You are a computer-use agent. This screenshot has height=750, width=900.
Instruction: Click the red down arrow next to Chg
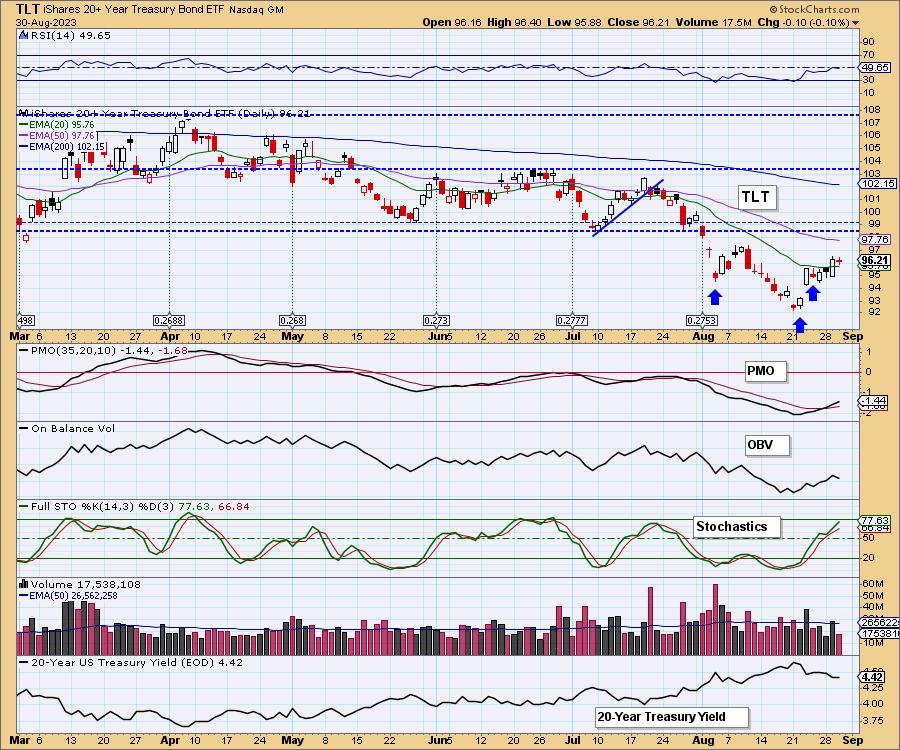856,23
